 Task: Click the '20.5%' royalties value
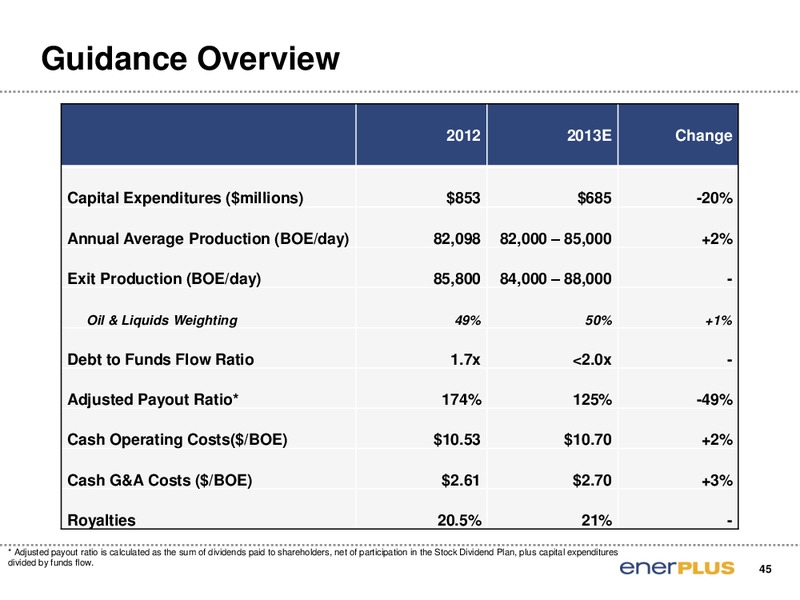tap(459, 520)
